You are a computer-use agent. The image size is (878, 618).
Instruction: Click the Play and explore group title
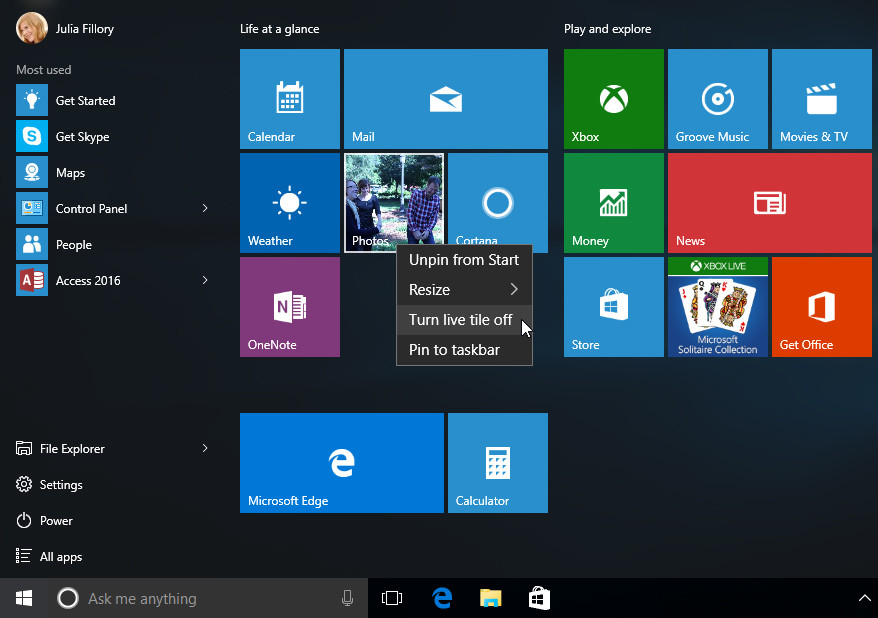pyautogui.click(x=608, y=29)
